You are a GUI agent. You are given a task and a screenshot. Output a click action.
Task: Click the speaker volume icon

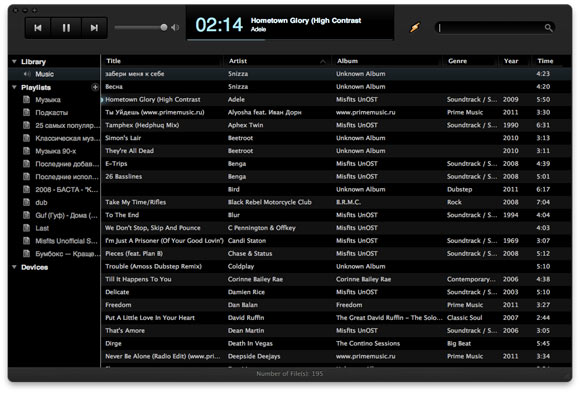pyautogui.click(x=175, y=28)
